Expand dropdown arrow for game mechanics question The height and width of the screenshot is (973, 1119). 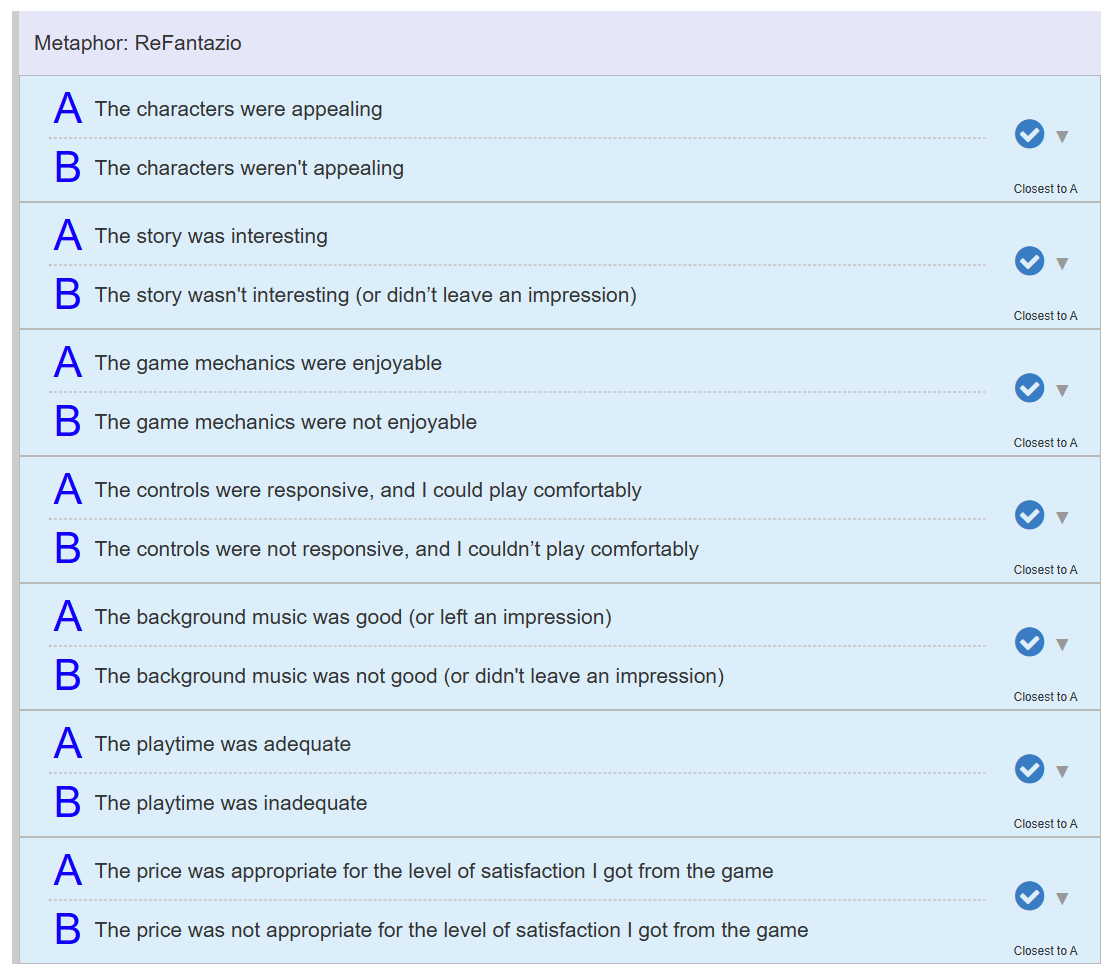1062,390
